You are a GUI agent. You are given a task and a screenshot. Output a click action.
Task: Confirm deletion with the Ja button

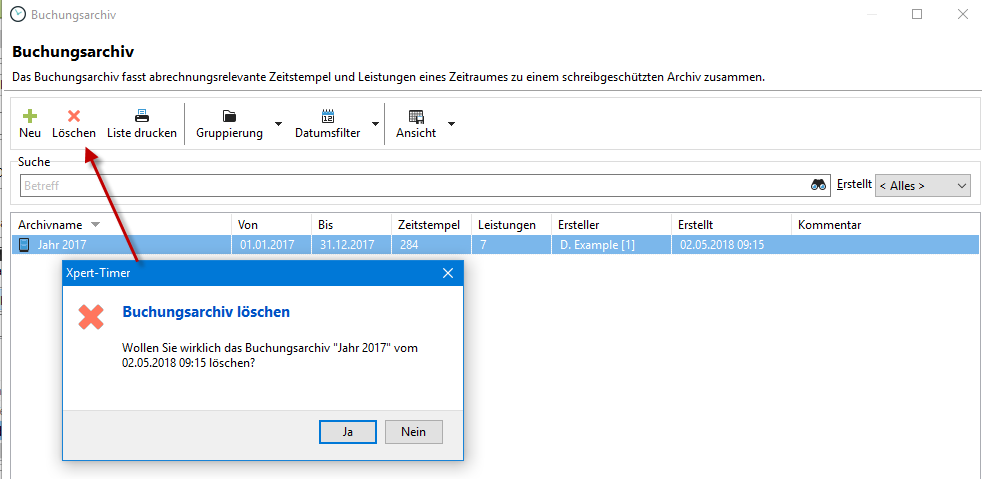click(x=347, y=432)
